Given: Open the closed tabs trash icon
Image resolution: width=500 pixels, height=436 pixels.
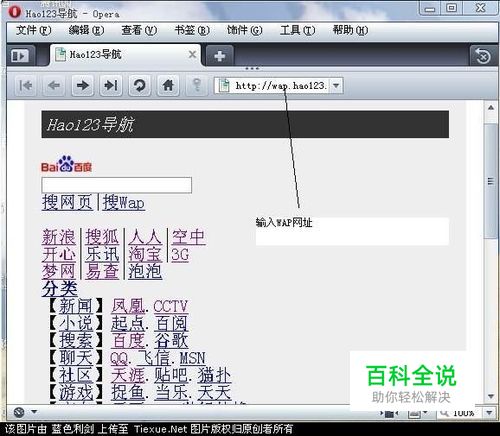Looking at the screenshot, I should (x=483, y=56).
